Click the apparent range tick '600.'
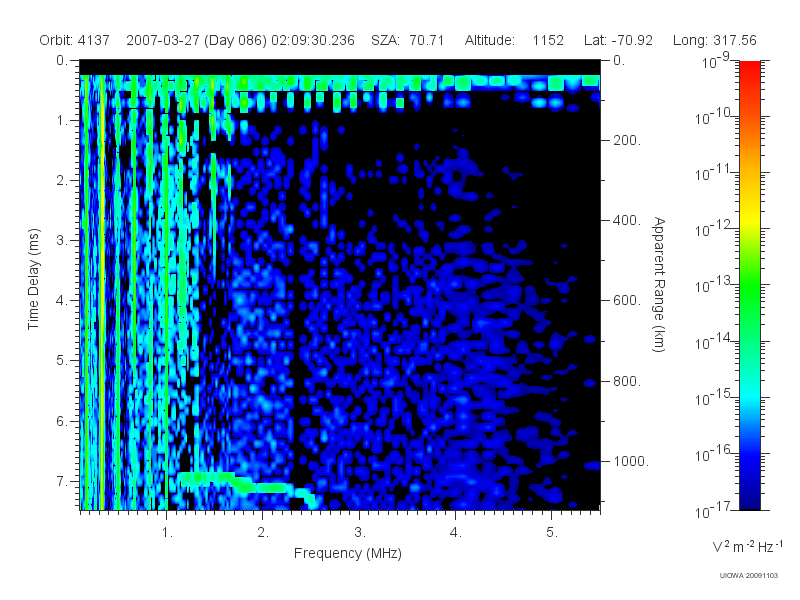The height and width of the screenshot is (600, 800). pyautogui.click(x=627, y=301)
